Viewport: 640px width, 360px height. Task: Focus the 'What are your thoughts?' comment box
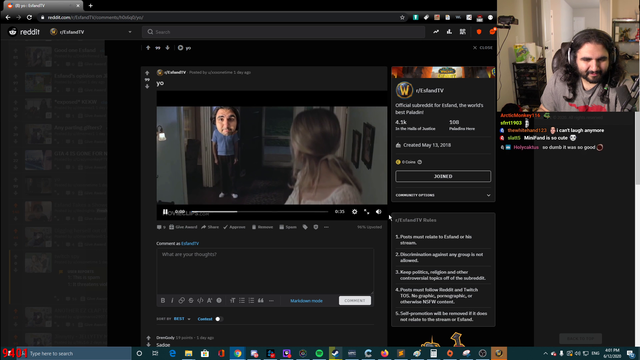pos(265,271)
